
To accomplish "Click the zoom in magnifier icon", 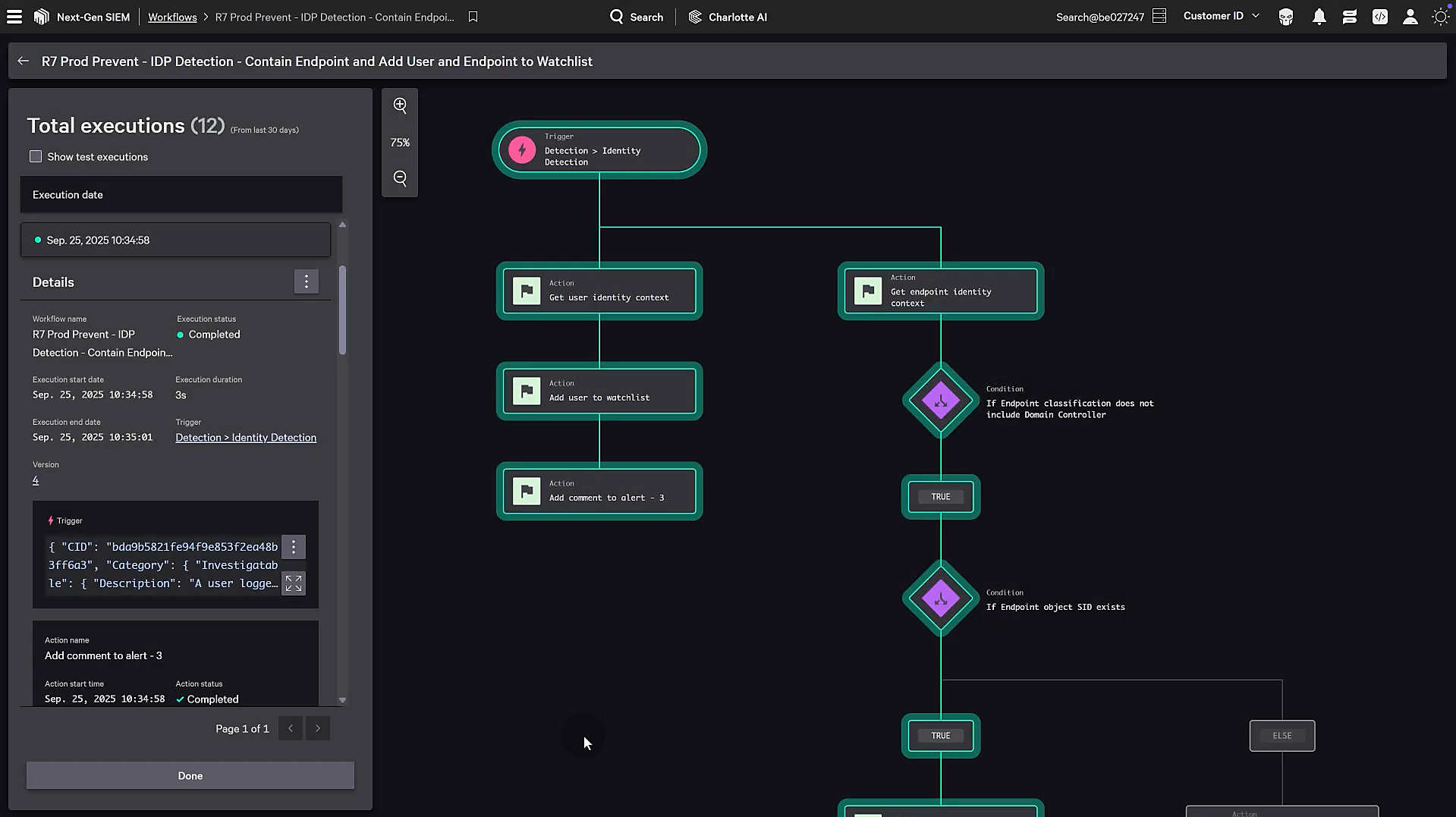I will (400, 105).
